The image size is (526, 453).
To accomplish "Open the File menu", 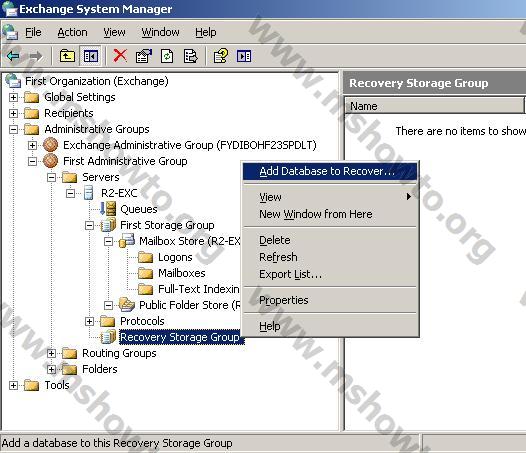I will pyautogui.click(x=33, y=32).
